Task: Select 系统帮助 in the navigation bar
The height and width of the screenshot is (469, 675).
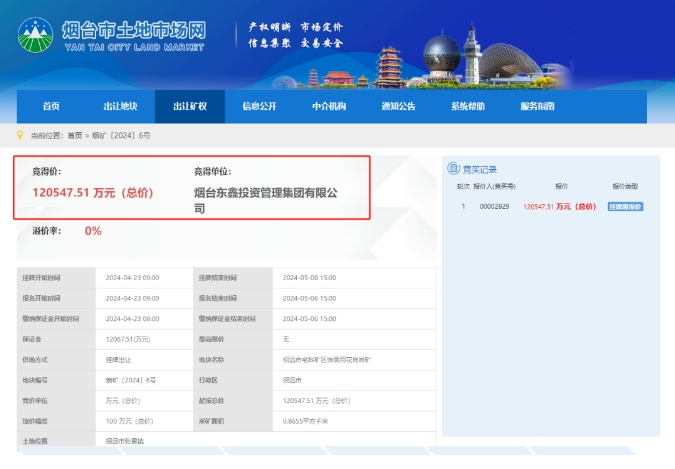Action: coord(467,106)
